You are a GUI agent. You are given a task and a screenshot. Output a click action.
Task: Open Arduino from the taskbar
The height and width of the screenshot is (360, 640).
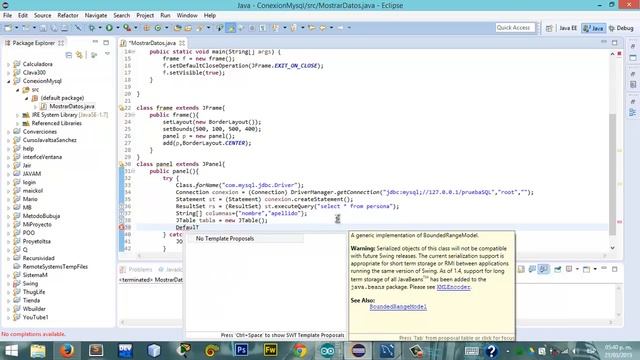point(328,351)
